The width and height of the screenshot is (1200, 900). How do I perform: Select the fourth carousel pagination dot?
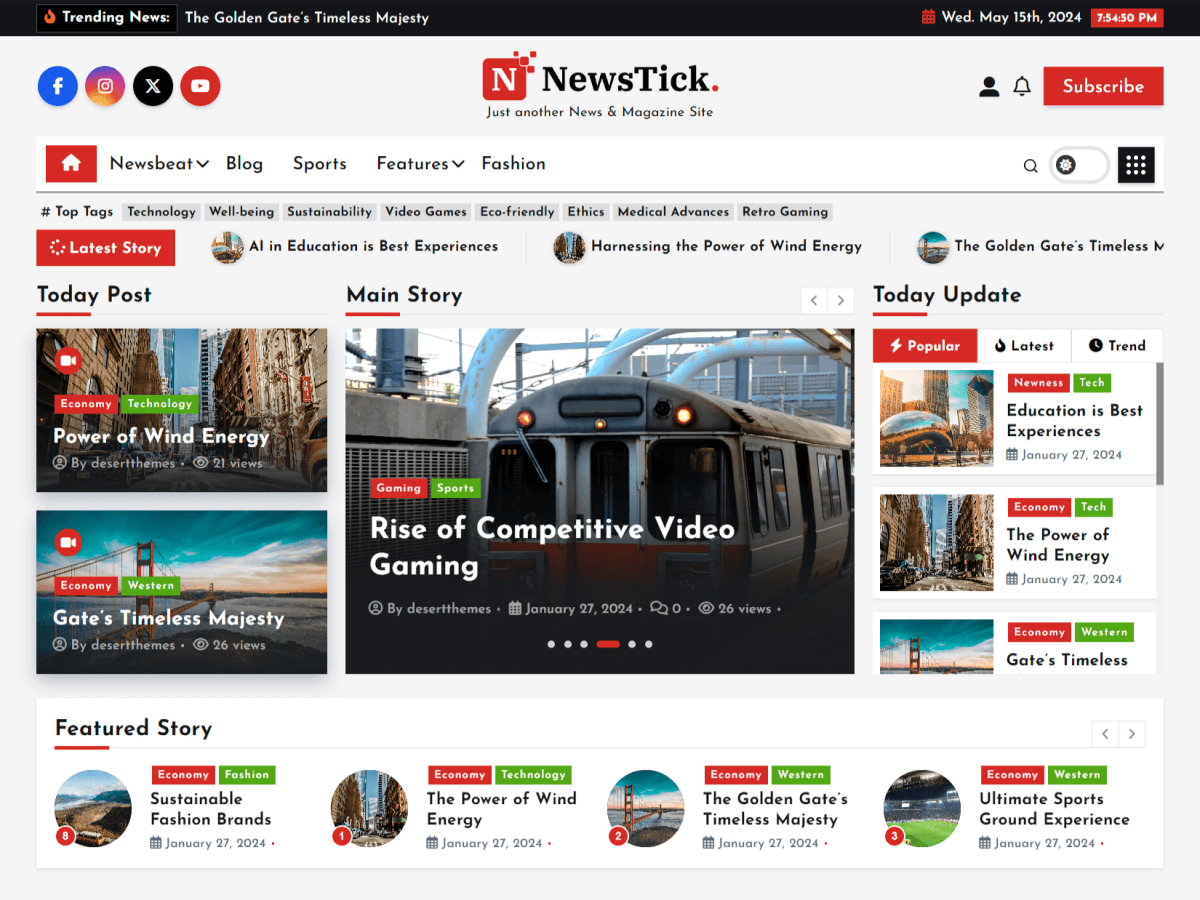(607, 645)
